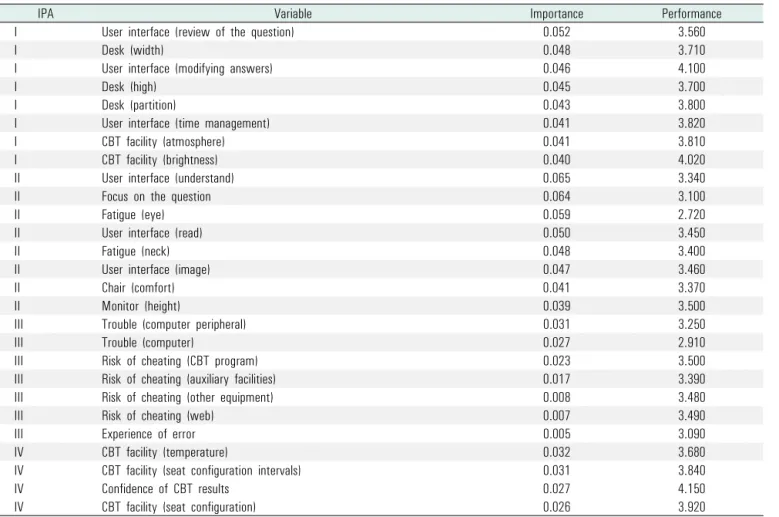Select 'User interface (time management)' cell
Image resolution: width=779 pixels, height=517 pixels.
click(x=185, y=124)
